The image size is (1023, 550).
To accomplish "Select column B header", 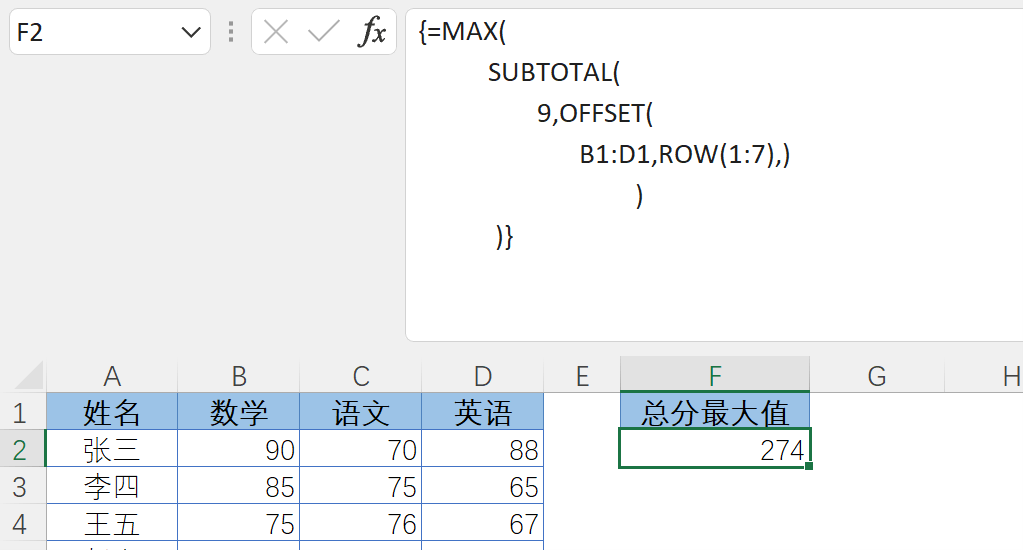I will [x=239, y=376].
